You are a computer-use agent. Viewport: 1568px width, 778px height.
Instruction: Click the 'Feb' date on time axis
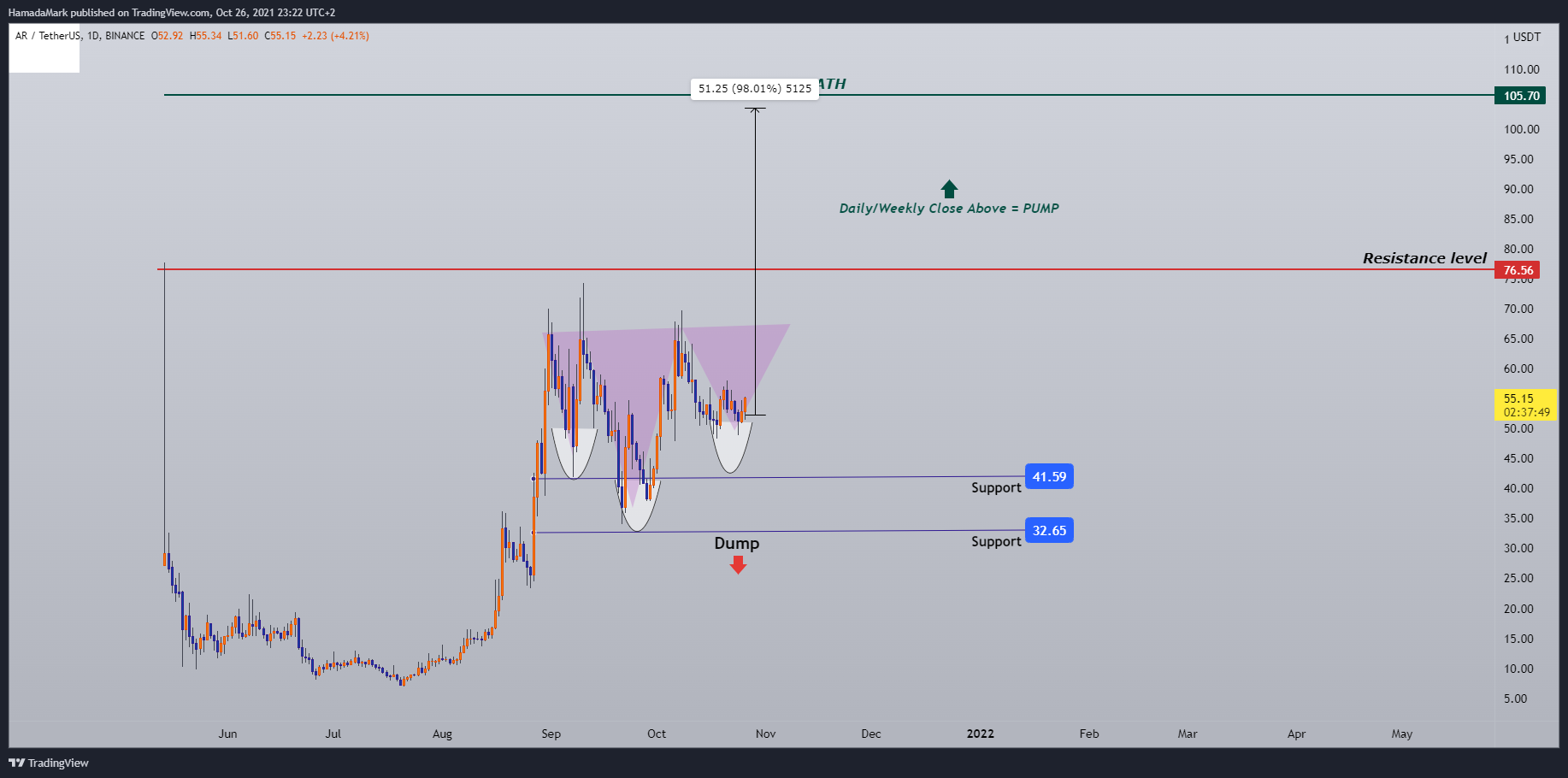tap(1089, 734)
